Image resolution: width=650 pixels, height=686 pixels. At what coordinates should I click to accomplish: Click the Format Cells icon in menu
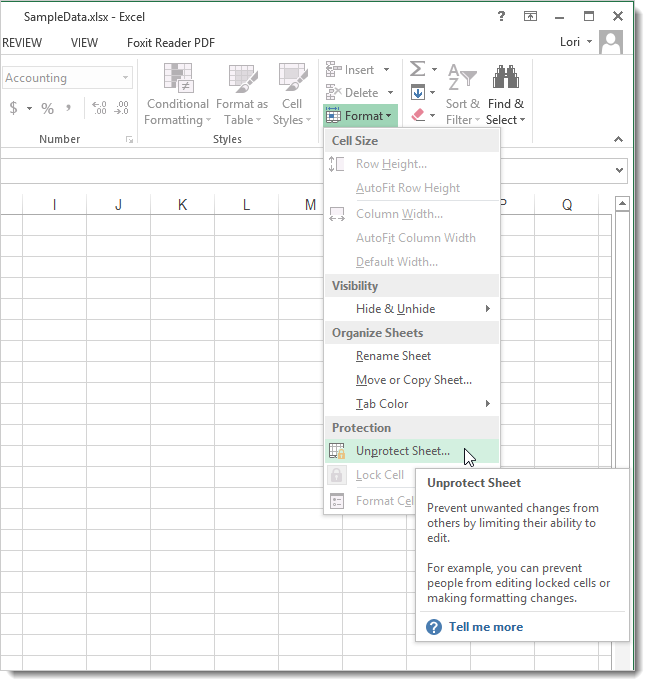(x=336, y=501)
